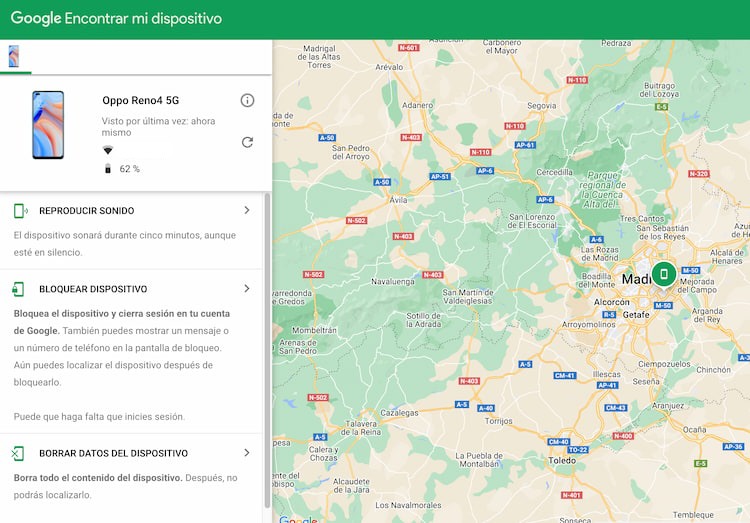Click the Bloquear dispositivo lock icon
750x523 pixels.
[18, 289]
